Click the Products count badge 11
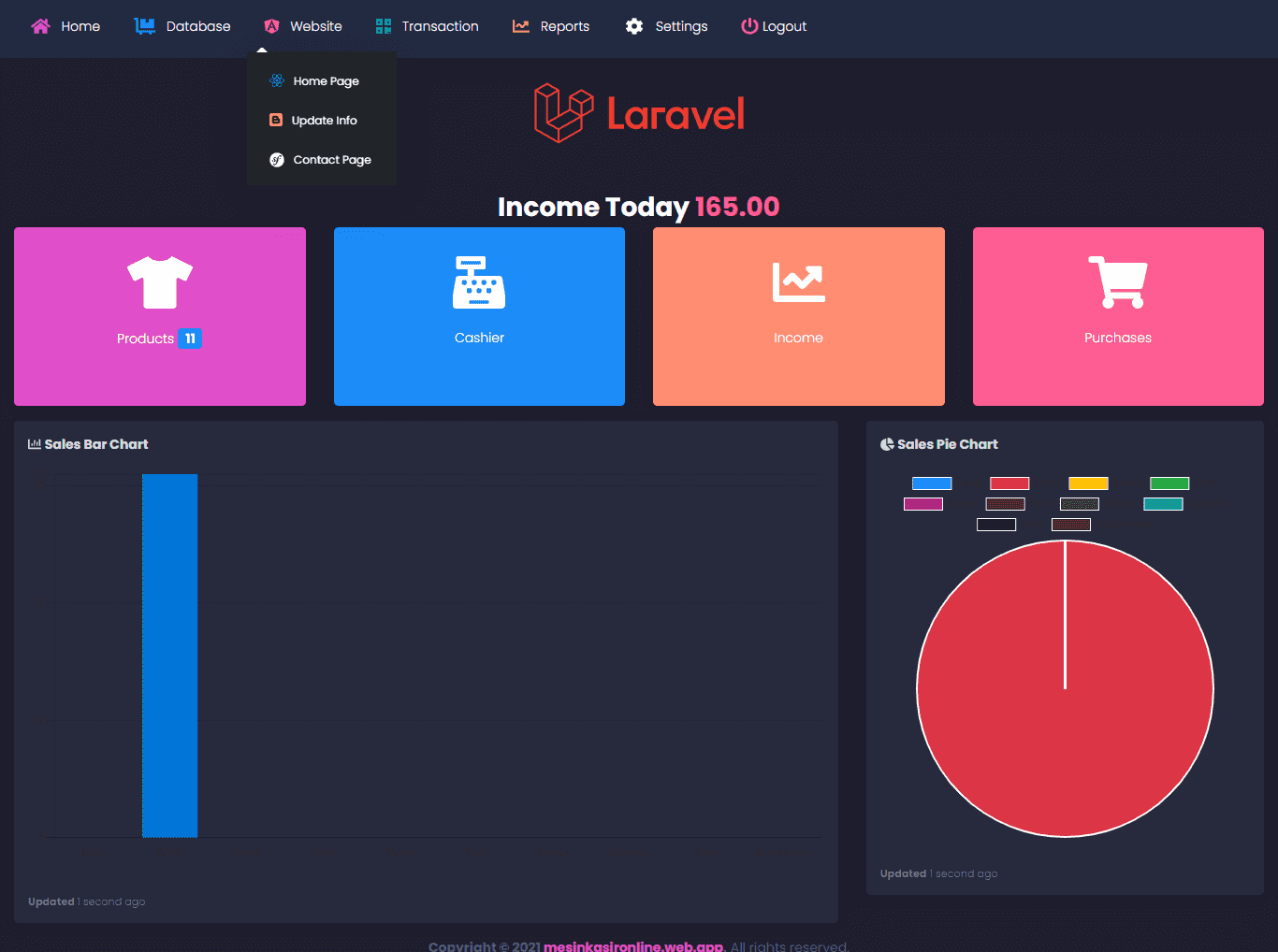 tap(190, 339)
